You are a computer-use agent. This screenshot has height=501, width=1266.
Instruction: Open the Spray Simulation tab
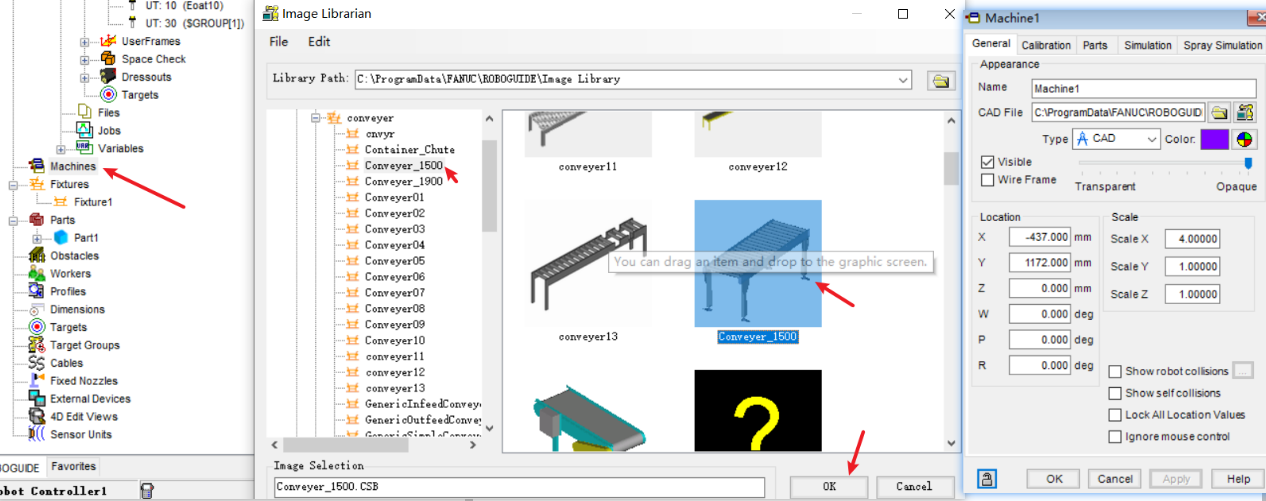[x=1223, y=45]
